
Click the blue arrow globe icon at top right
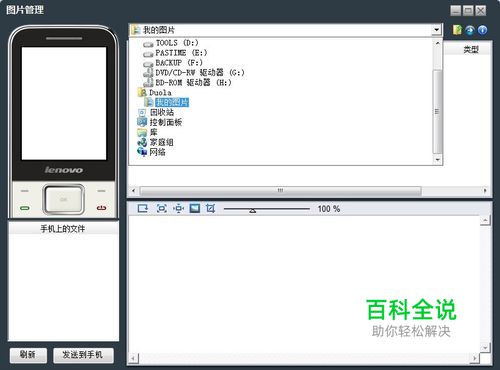[470, 30]
